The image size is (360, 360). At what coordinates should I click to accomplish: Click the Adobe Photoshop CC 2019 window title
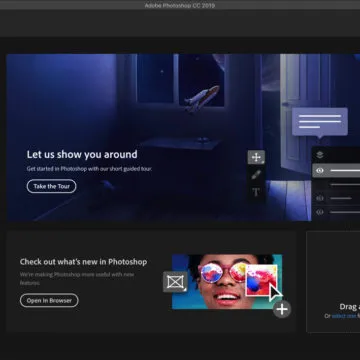(x=180, y=6)
